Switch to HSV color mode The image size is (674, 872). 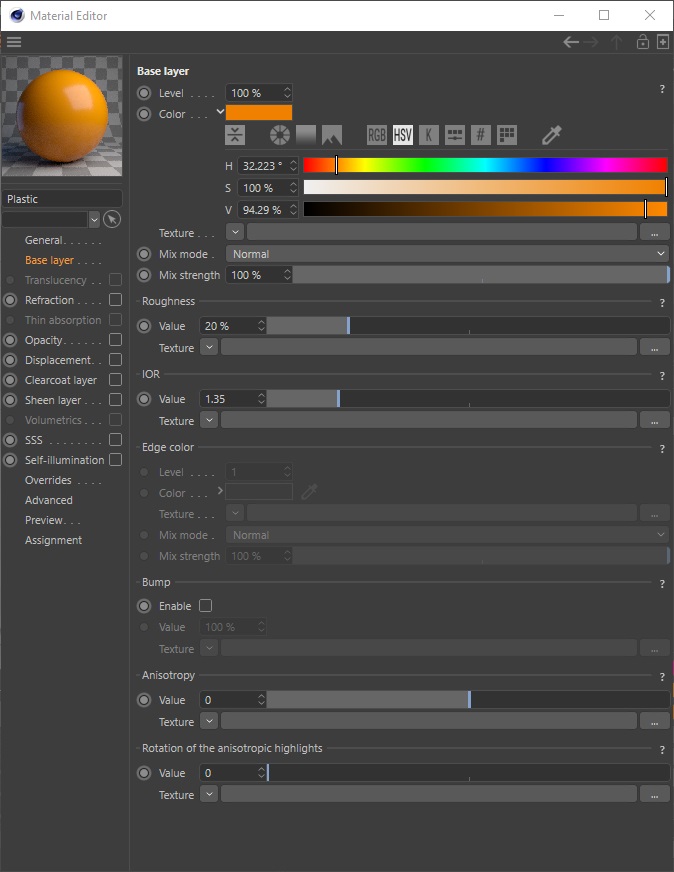[x=403, y=135]
